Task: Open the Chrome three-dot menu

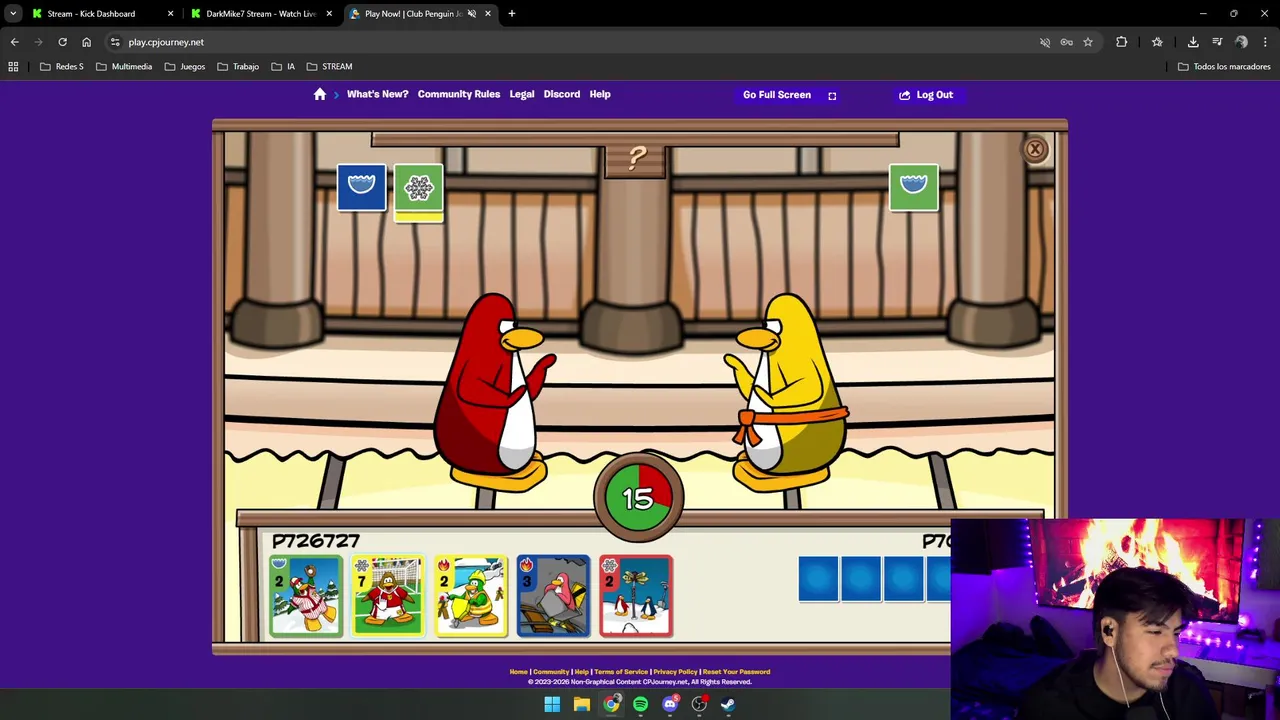Action: (x=1265, y=42)
